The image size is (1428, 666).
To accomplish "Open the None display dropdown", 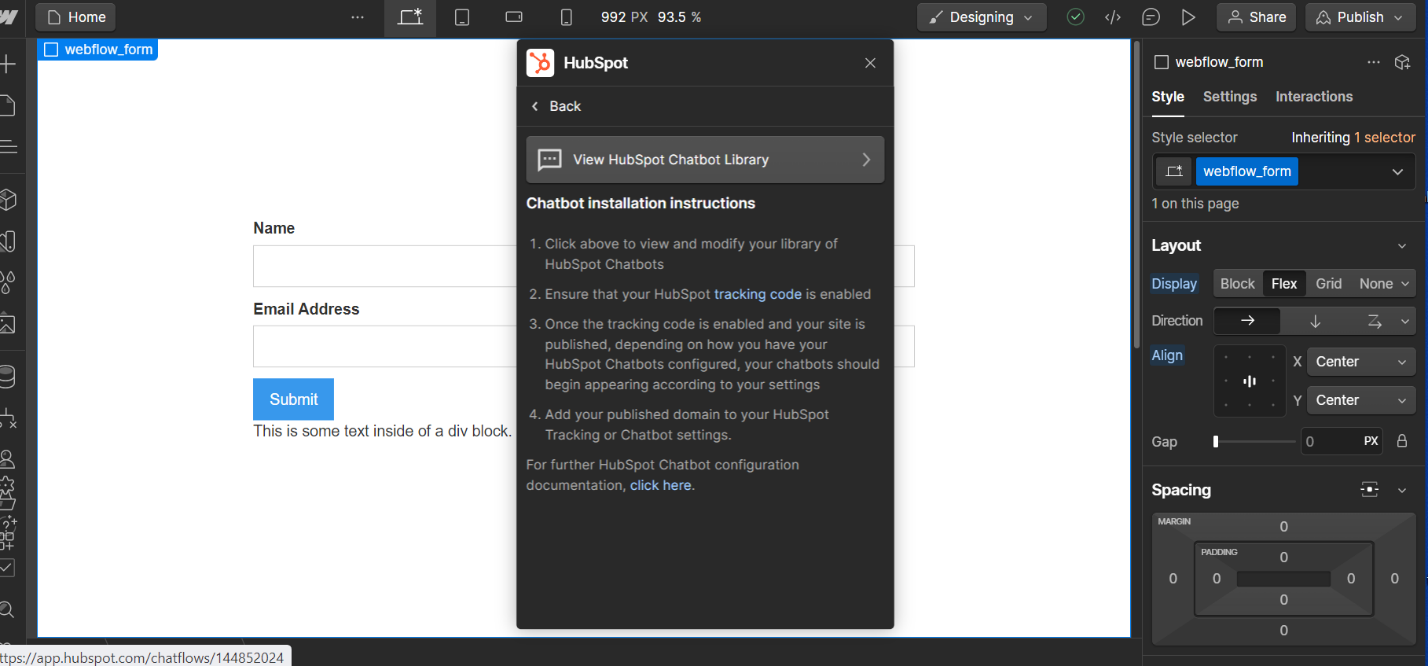I will click(1384, 283).
